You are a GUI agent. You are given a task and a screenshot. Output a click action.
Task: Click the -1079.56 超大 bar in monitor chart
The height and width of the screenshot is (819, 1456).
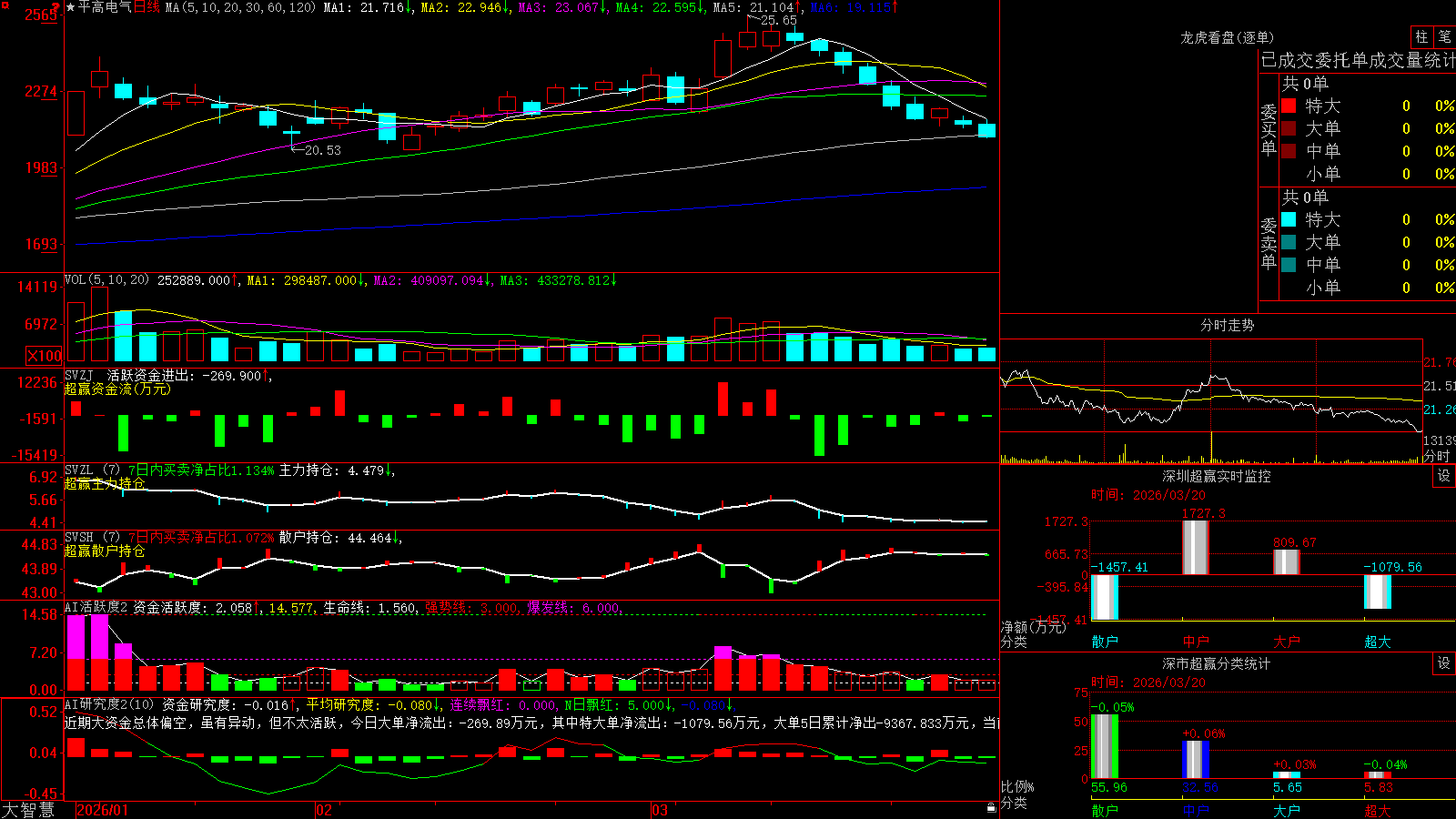point(1378,592)
